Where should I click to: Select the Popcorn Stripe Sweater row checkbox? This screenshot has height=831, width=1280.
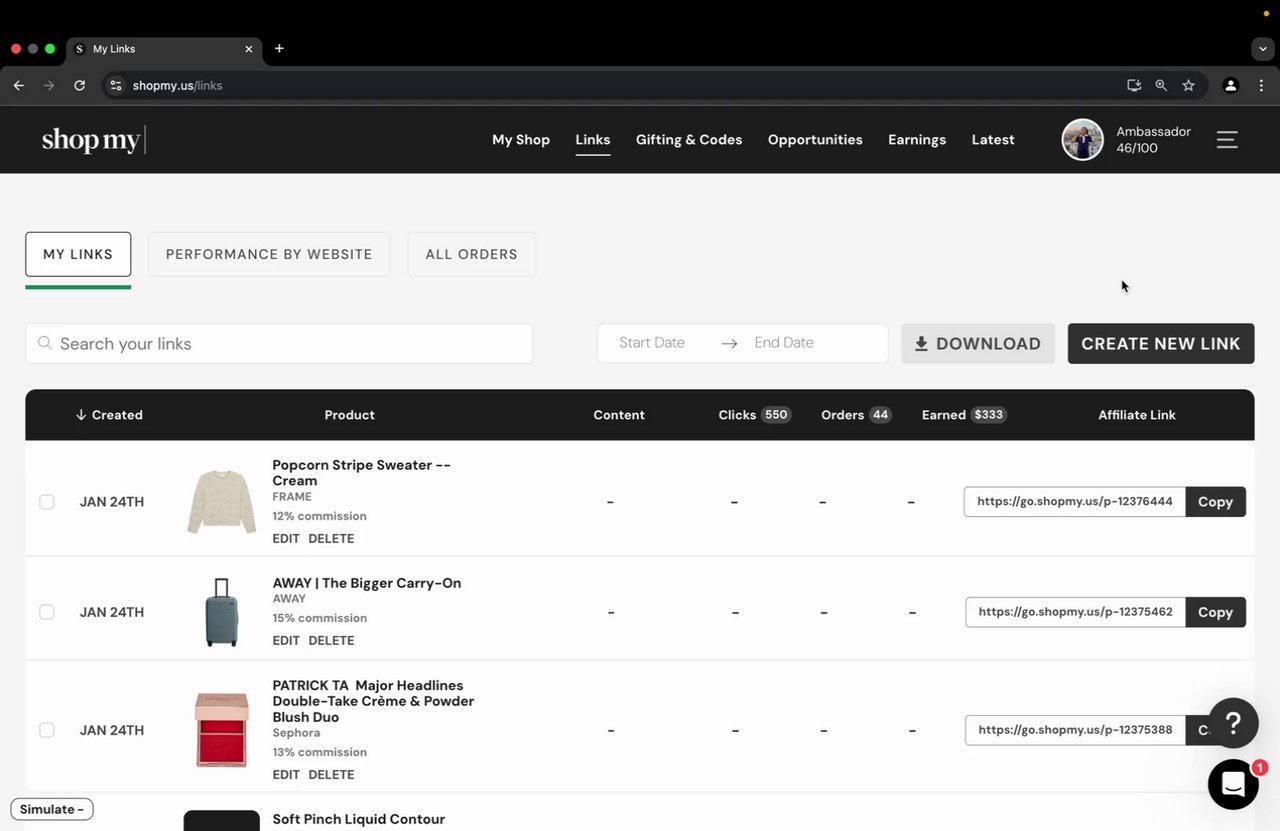pos(47,502)
